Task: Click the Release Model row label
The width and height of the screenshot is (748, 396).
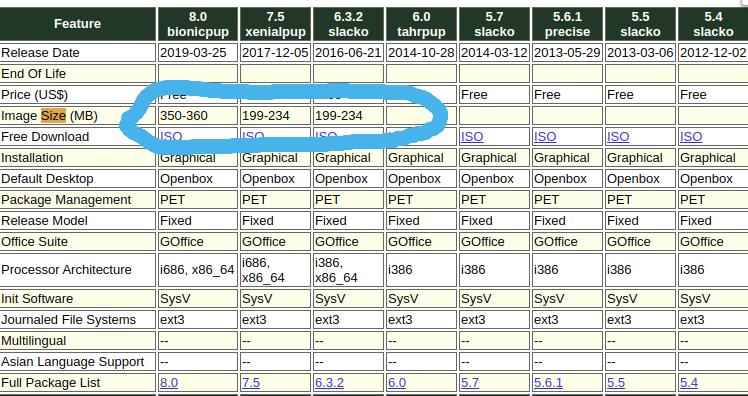Action: pos(44,220)
